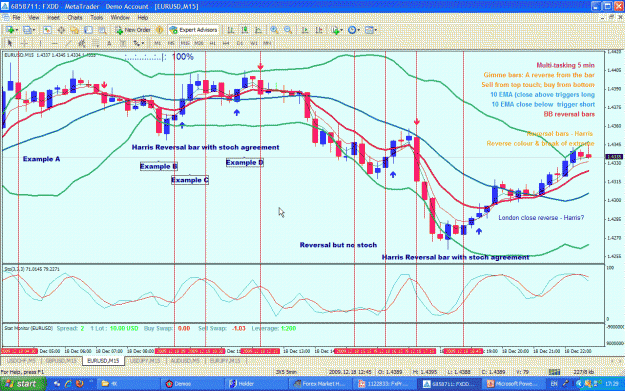Select the Crosshair tool
625x391 pixels.
tap(24, 43)
